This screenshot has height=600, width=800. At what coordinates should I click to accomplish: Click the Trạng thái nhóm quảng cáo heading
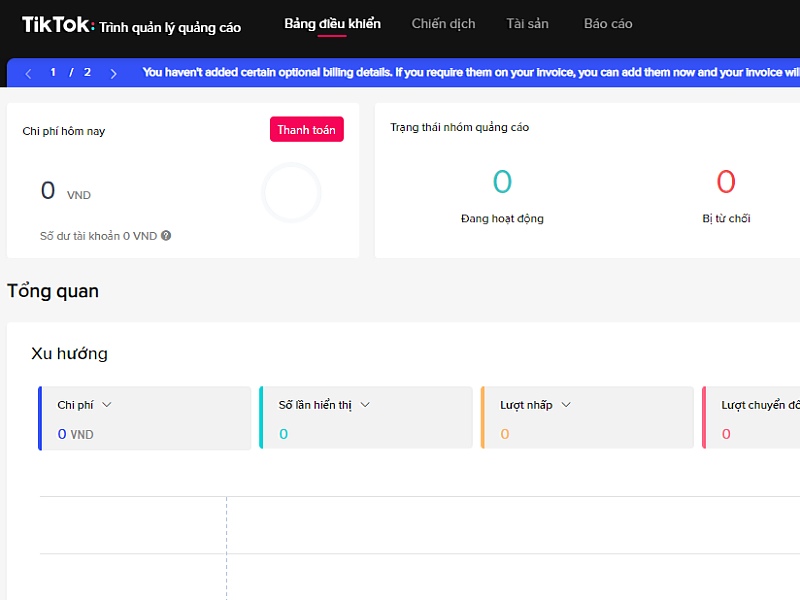pyautogui.click(x=460, y=128)
